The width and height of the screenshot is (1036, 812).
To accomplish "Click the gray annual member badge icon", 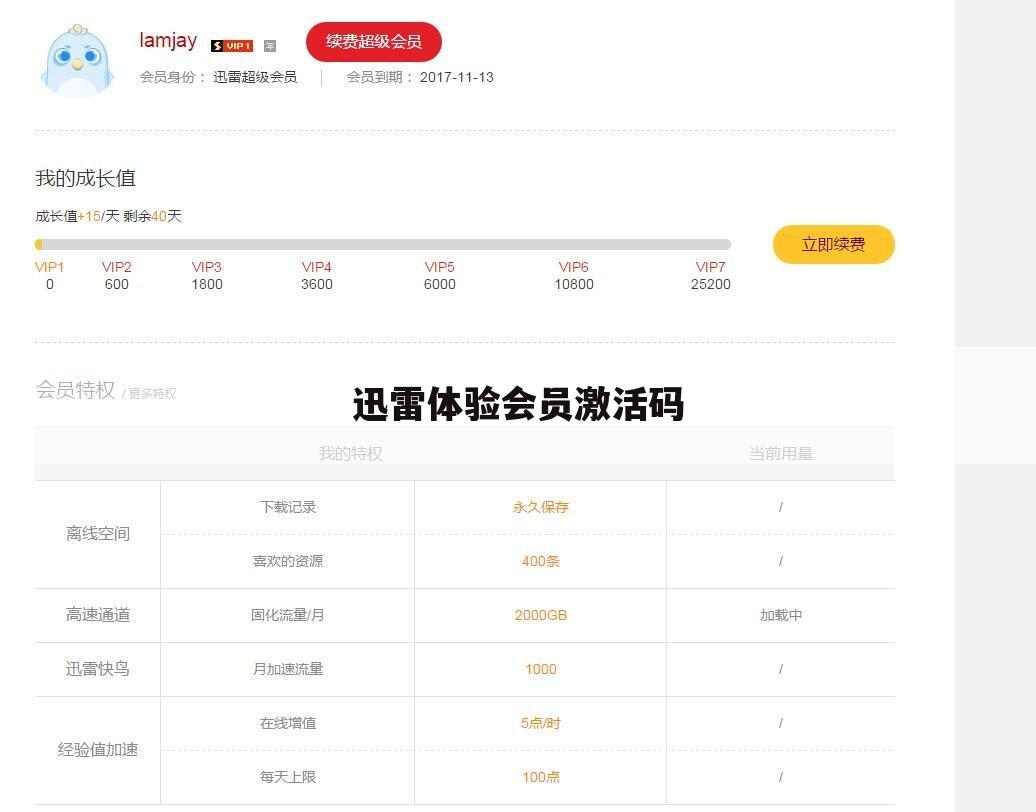I will [270, 46].
